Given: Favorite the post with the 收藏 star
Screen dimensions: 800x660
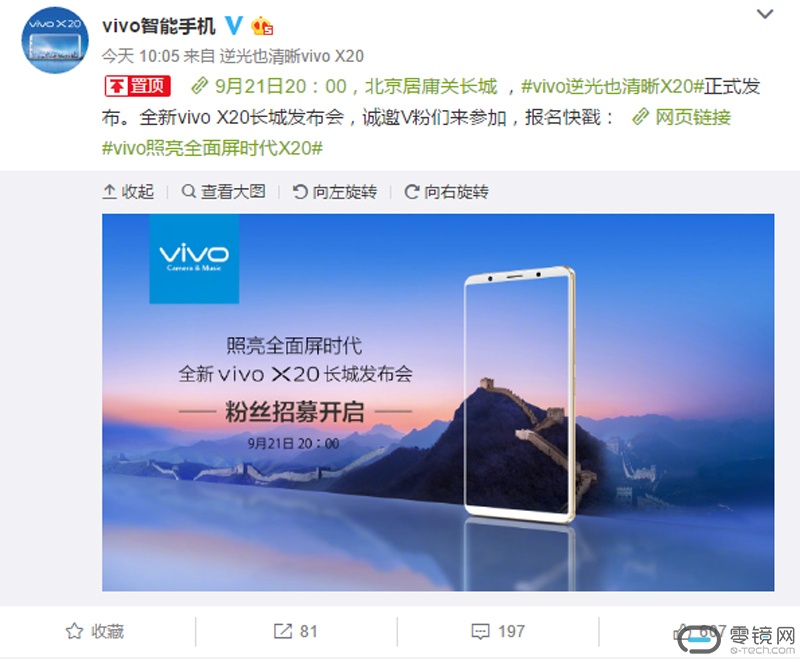Looking at the screenshot, I should point(95,631).
